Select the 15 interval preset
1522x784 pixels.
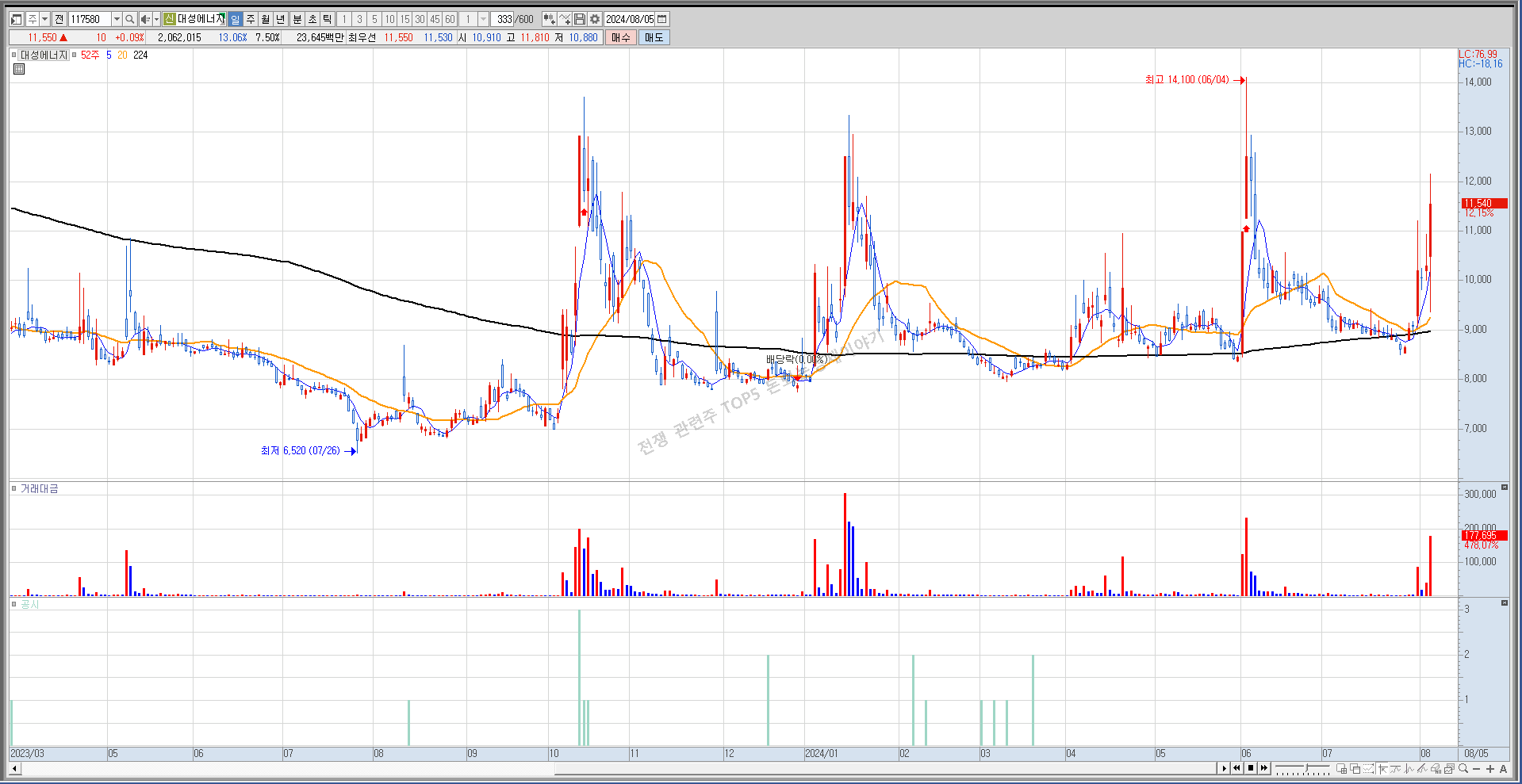[404, 19]
